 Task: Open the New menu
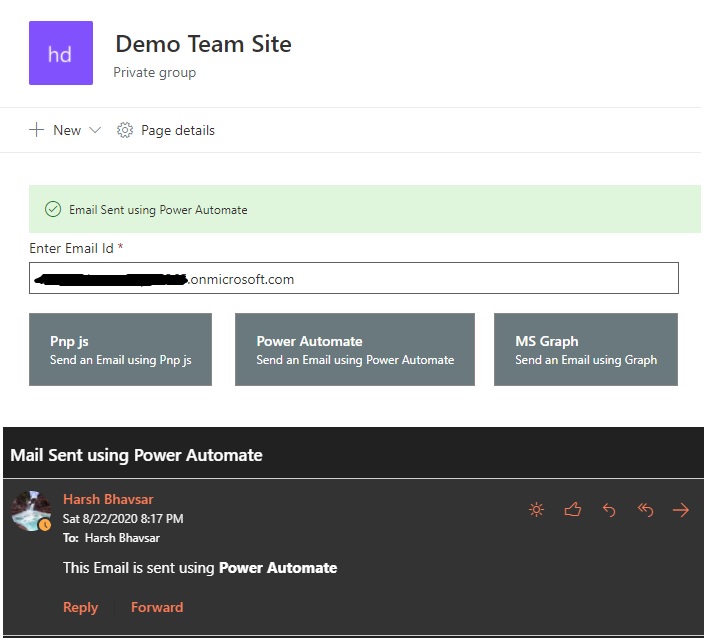[x=65, y=130]
